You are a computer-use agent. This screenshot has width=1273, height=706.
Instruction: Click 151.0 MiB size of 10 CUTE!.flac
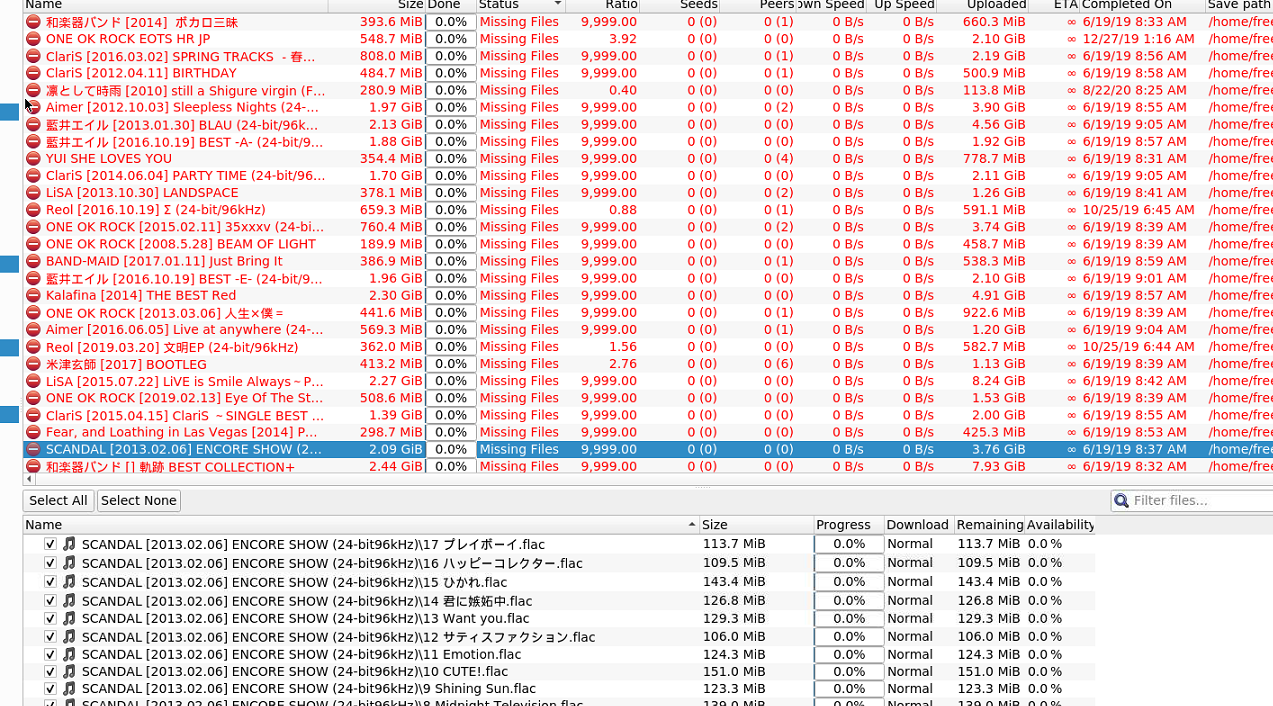(733, 671)
